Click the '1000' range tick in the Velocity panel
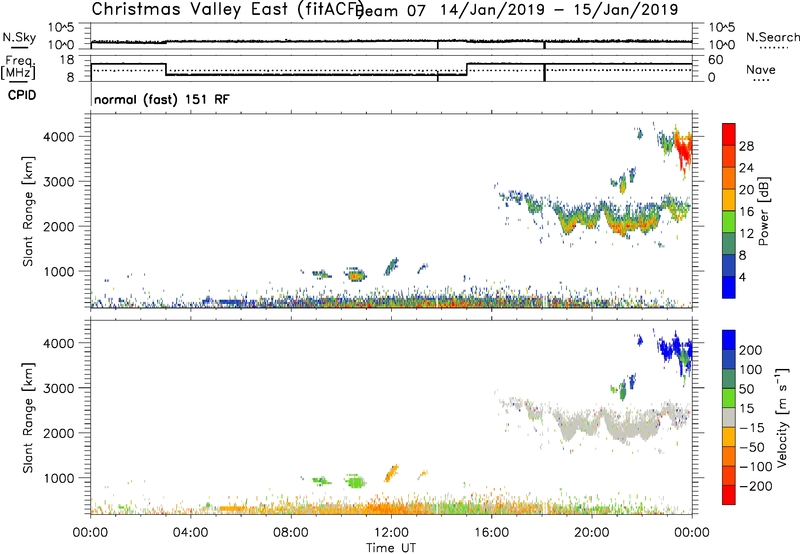This screenshot has width=800, height=554. (x=58, y=478)
